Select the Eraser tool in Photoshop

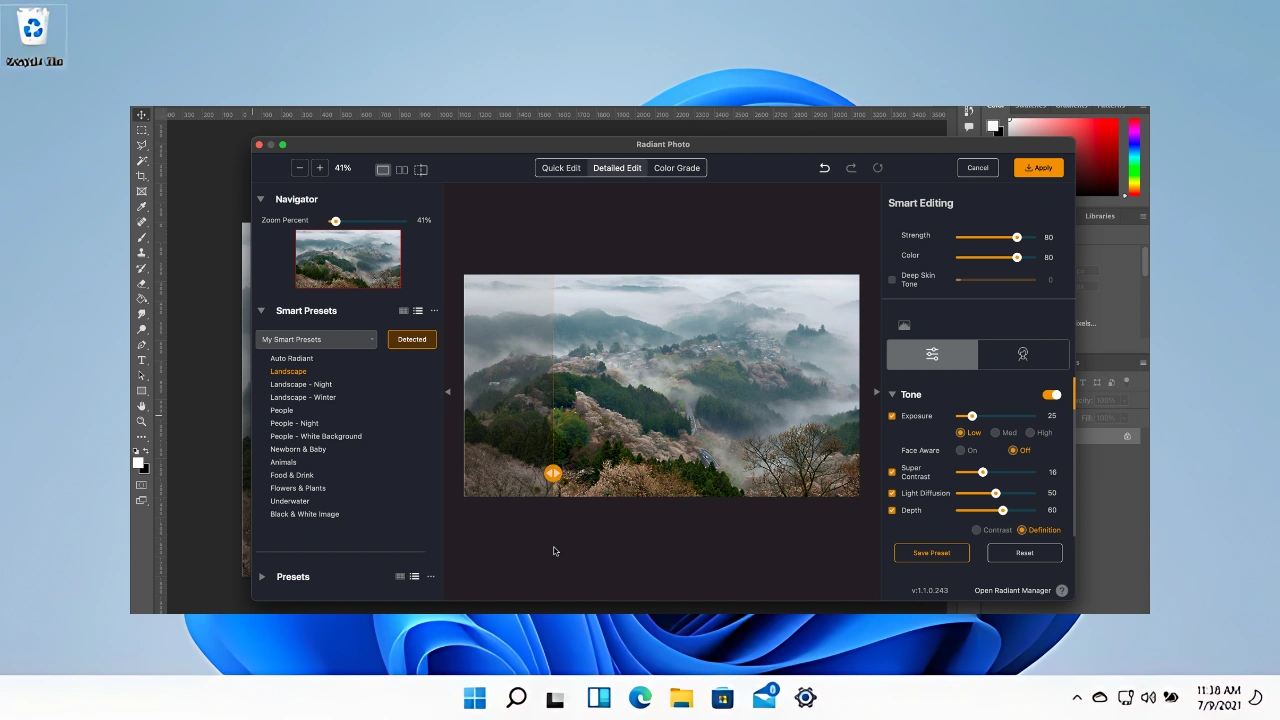(x=141, y=284)
